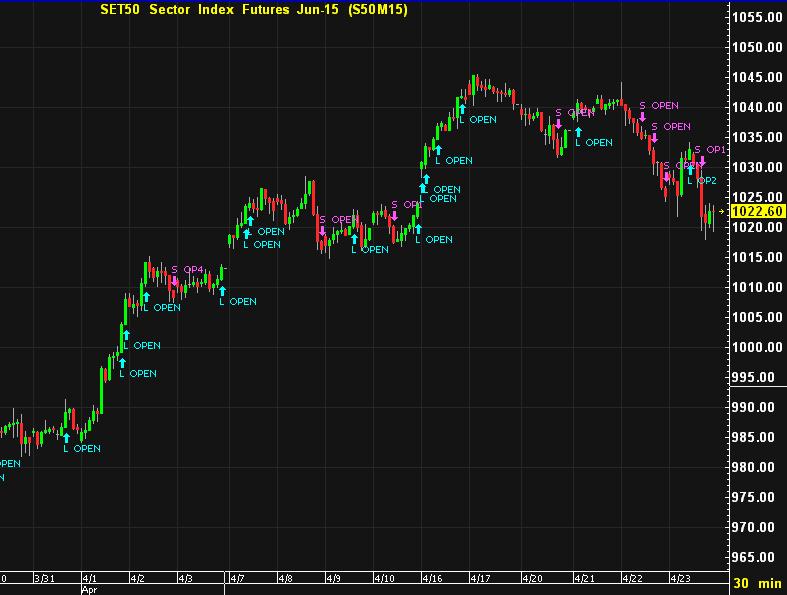Click the 965.00 price scale label
Image resolution: width=787 pixels, height=595 pixels.
[x=756, y=557]
